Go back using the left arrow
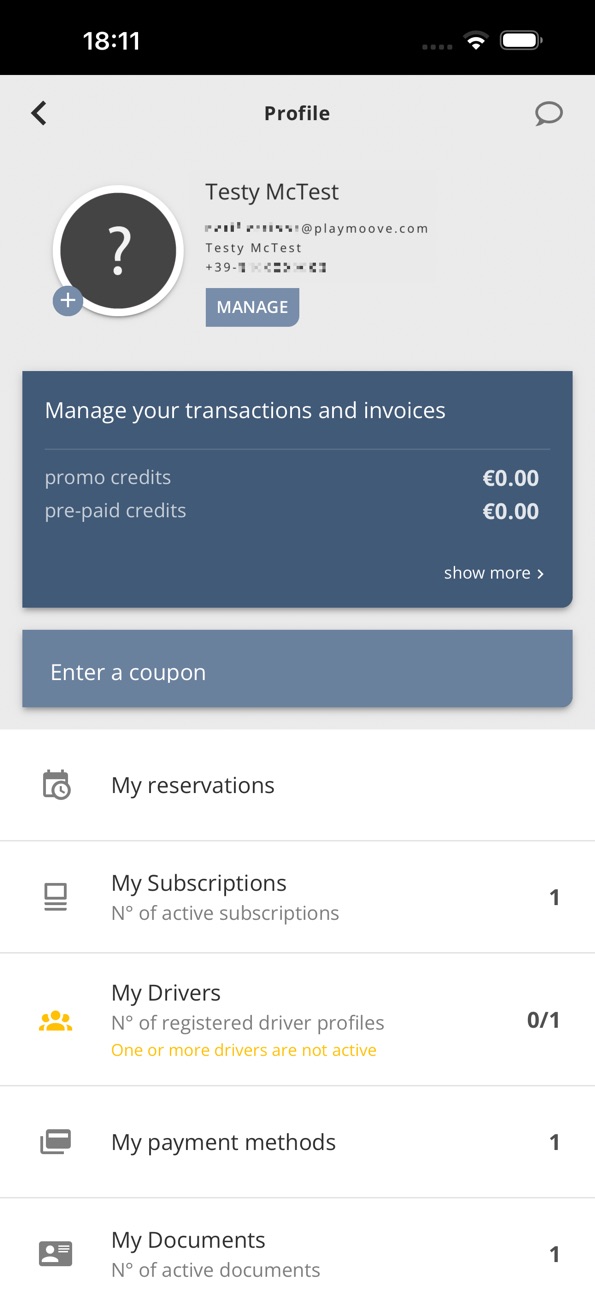595x1290 pixels. tap(39, 113)
